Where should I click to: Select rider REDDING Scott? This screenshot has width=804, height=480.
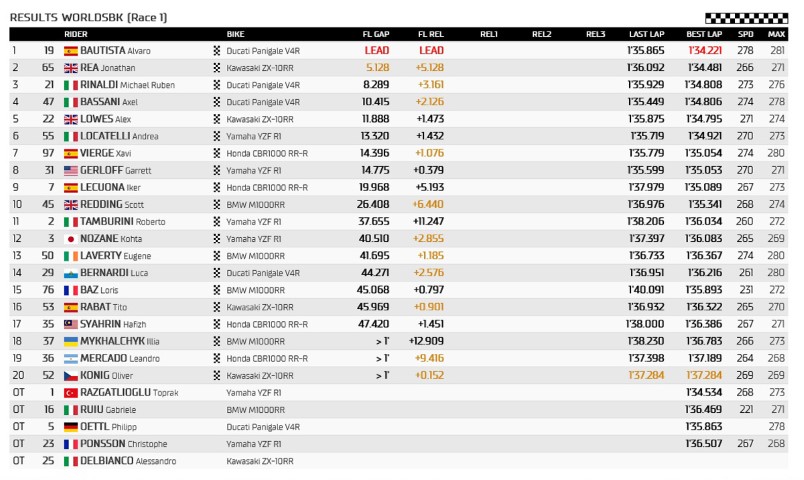pos(113,204)
